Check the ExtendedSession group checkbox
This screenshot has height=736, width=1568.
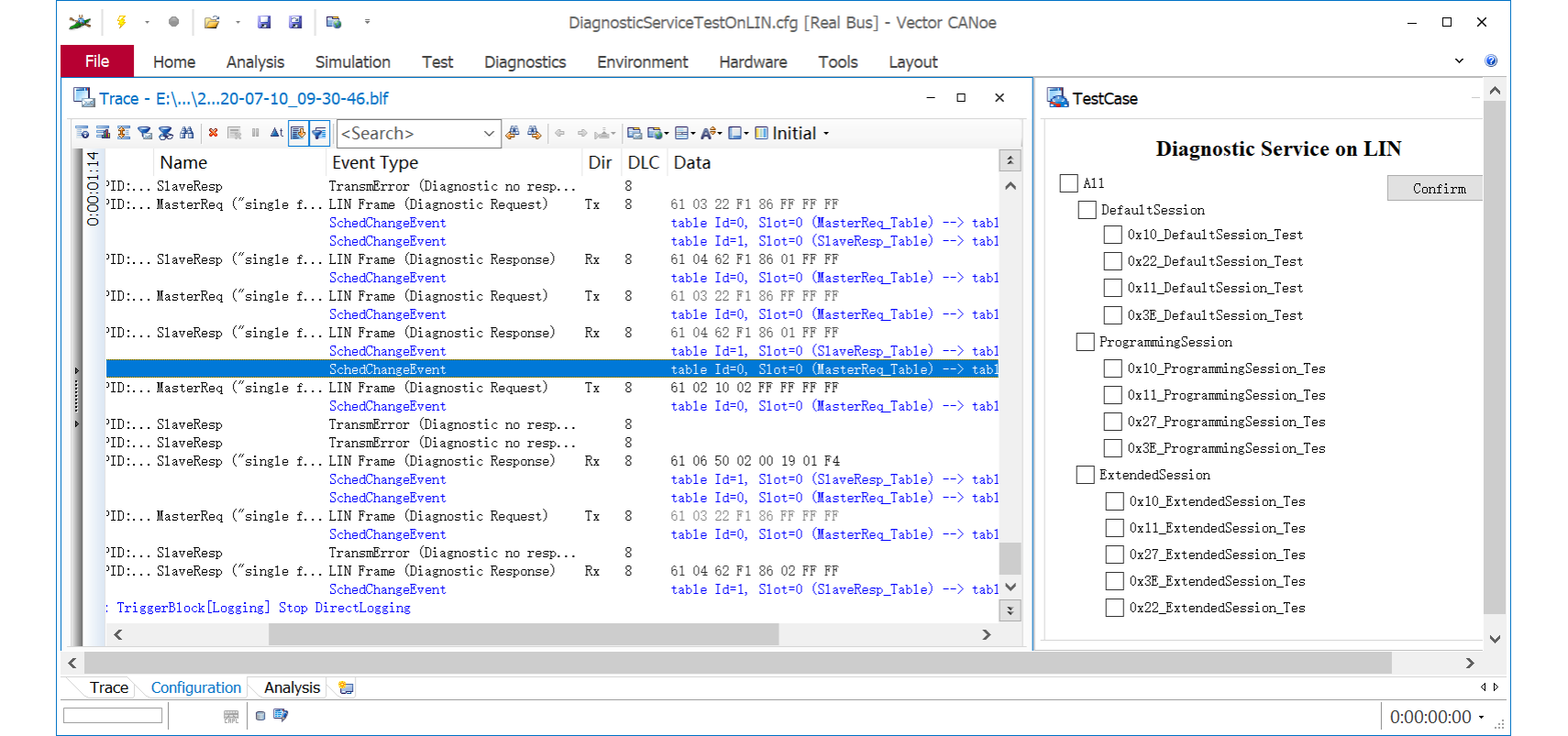[x=1085, y=475]
